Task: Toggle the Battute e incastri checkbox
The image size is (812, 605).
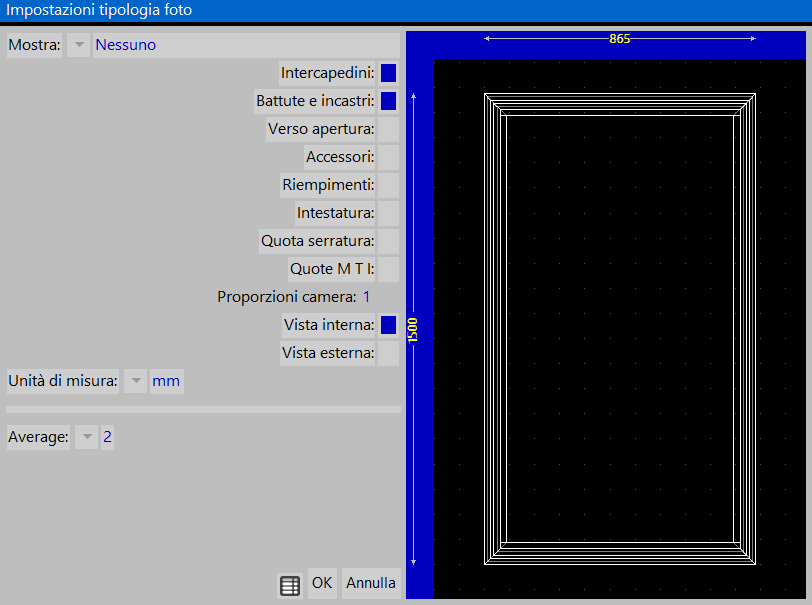Action: click(388, 101)
